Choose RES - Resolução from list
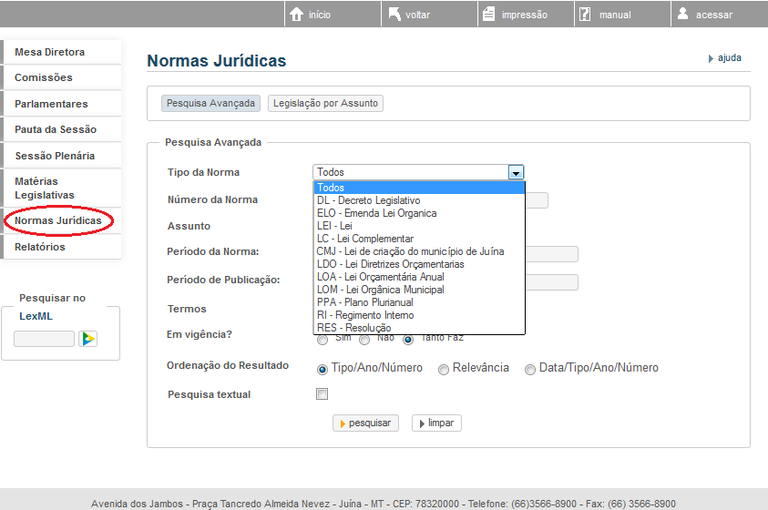The width and height of the screenshot is (768, 510). [x=354, y=328]
